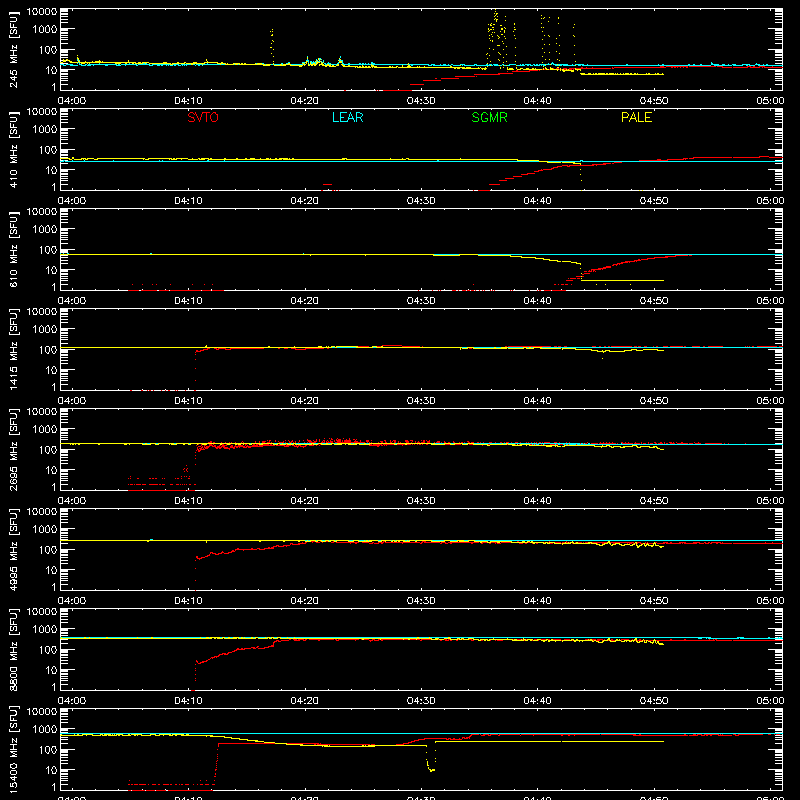The width and height of the screenshot is (800, 800).
Task: Click the 100 tick label on 8800 MHz panel
Action: [48, 650]
